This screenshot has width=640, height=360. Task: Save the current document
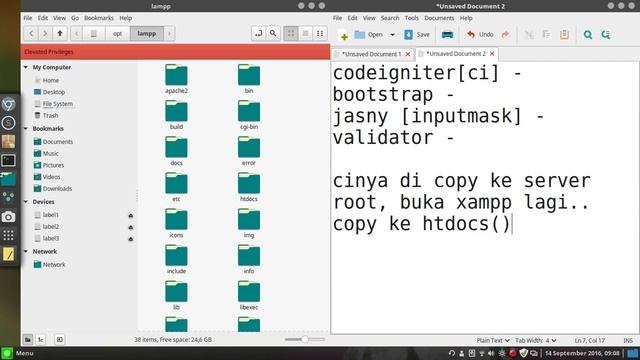click(x=417, y=35)
